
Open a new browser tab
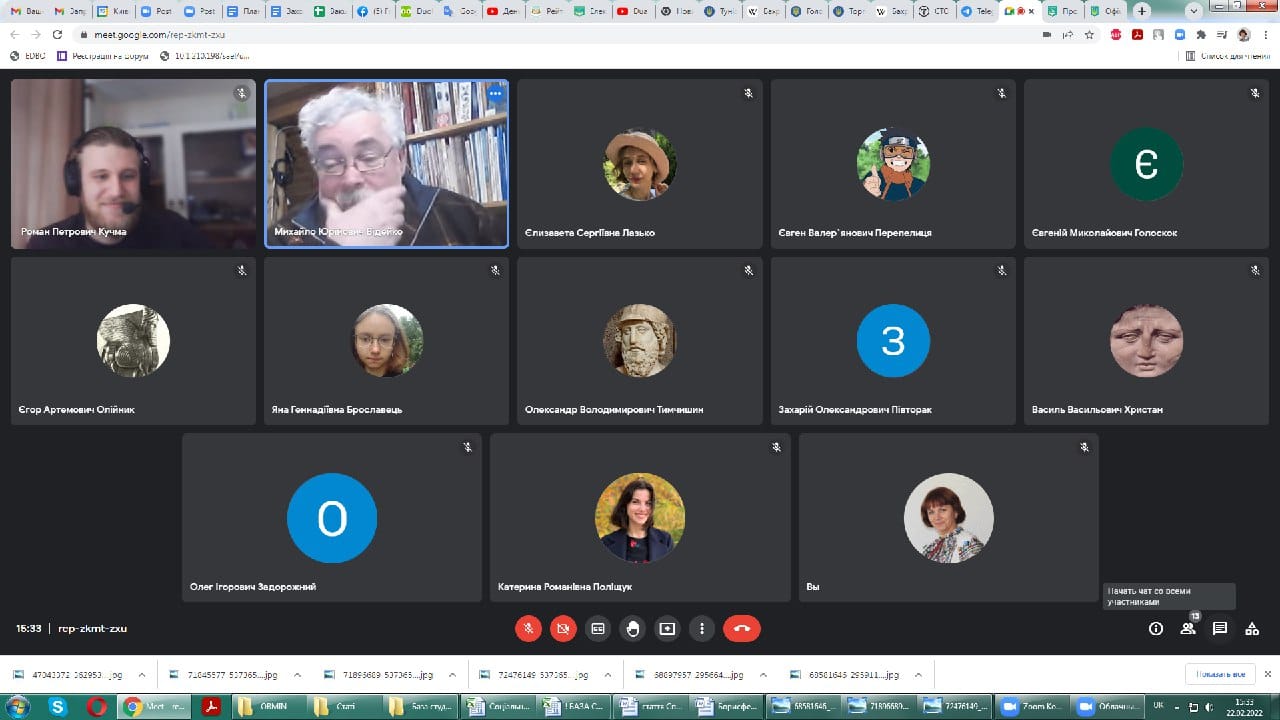(x=1141, y=12)
